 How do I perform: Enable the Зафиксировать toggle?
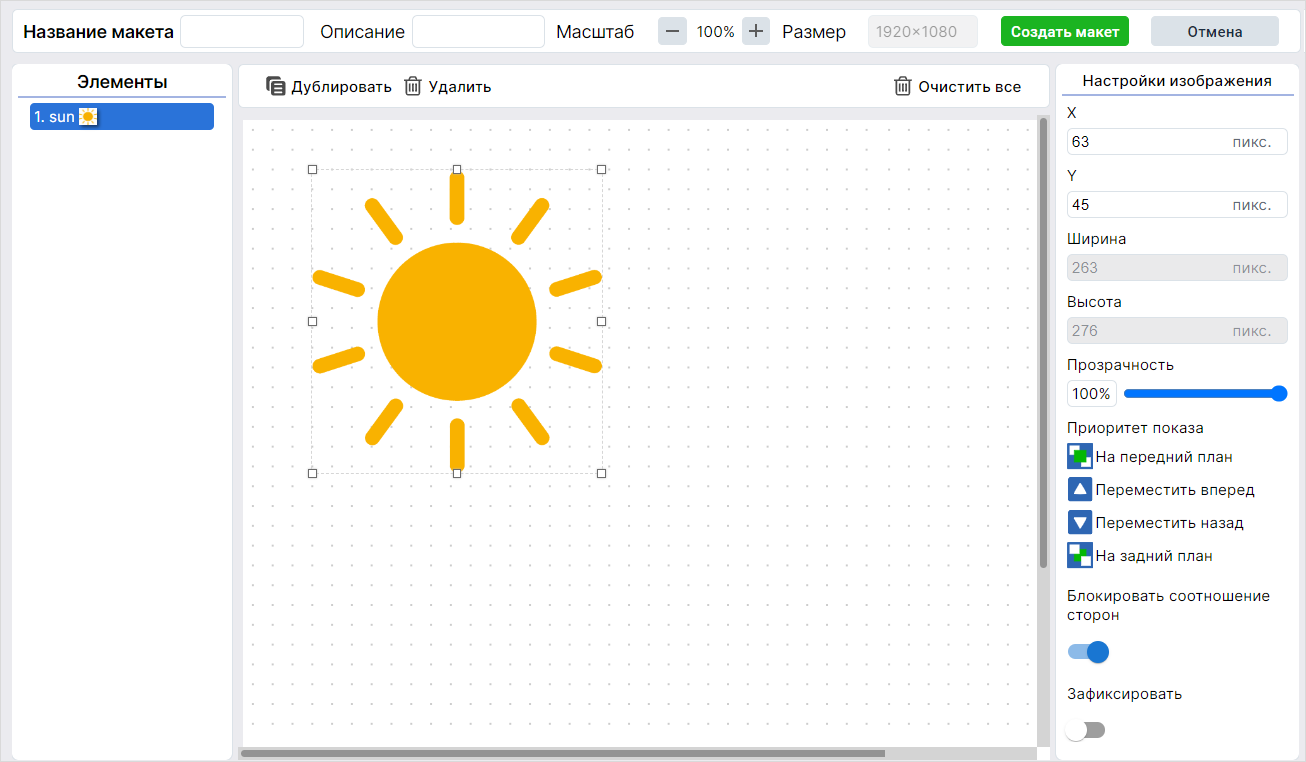(x=1086, y=730)
